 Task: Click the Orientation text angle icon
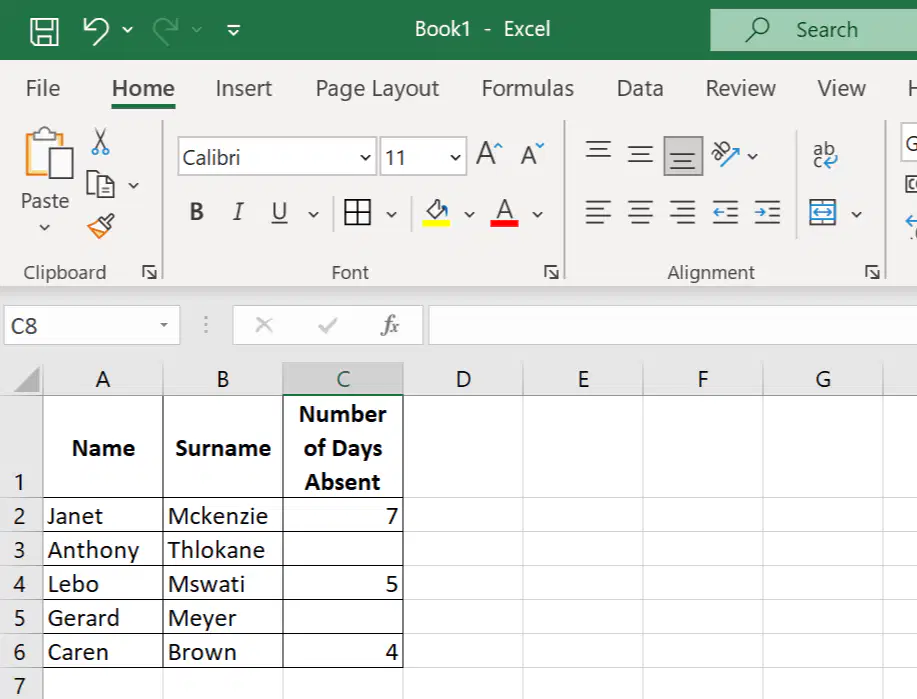[725, 154]
